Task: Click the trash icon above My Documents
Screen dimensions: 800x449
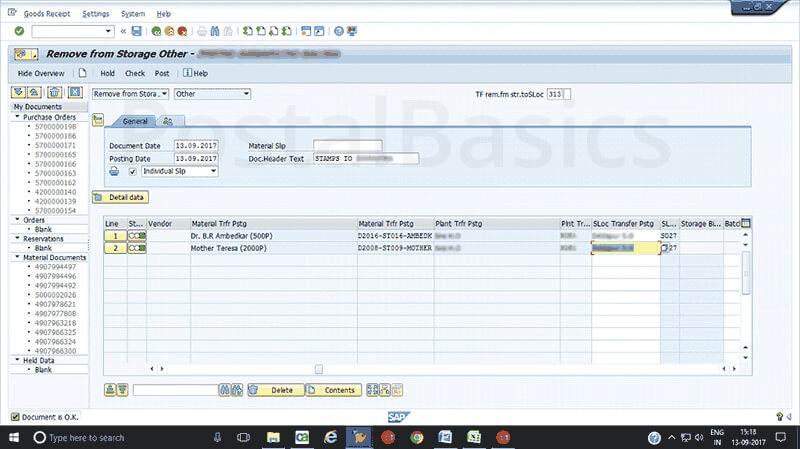Action: (x=54, y=93)
